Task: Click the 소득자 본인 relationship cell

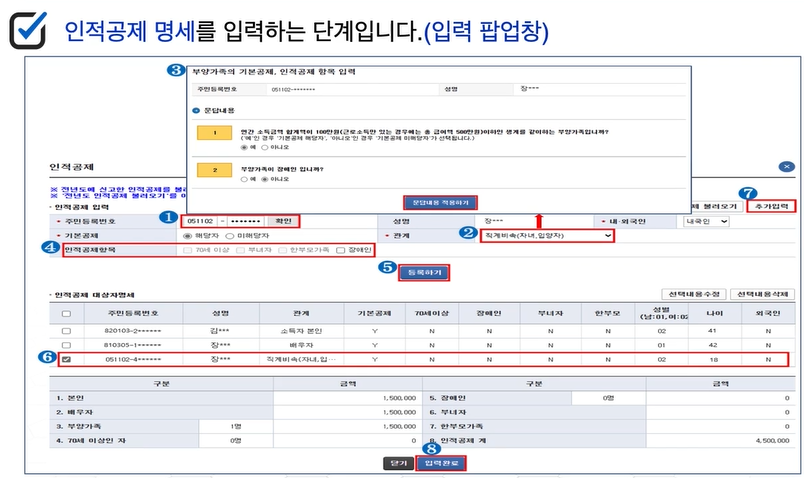Action: coord(301,331)
